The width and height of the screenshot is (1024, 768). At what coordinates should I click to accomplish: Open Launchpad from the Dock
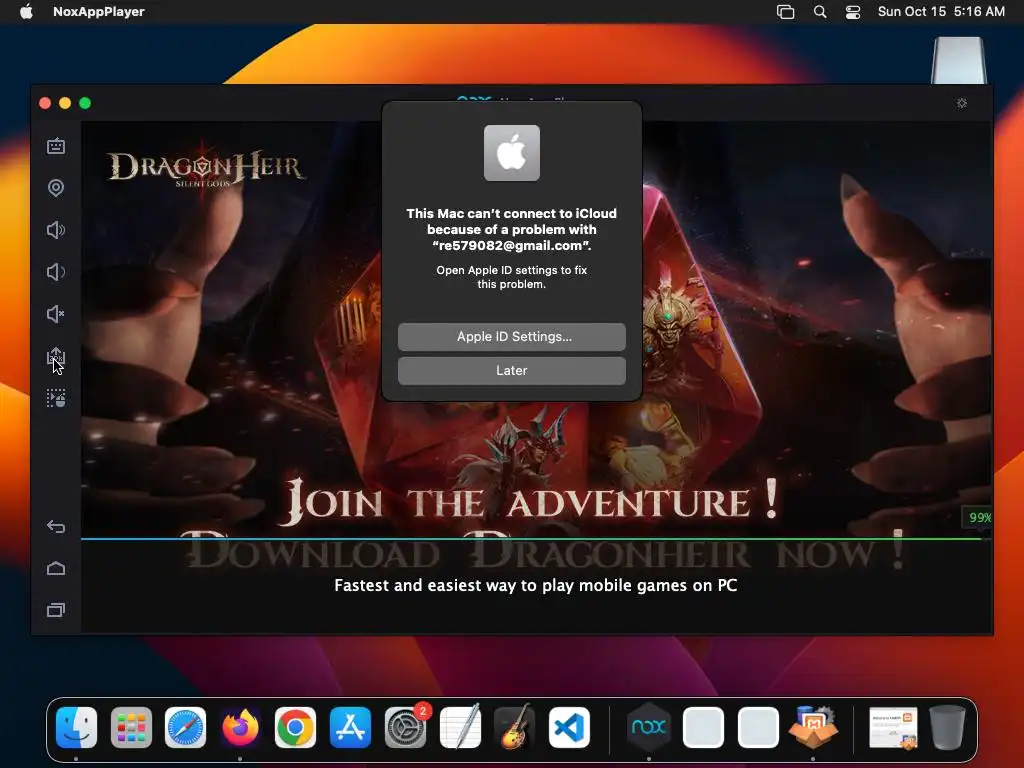click(x=131, y=728)
